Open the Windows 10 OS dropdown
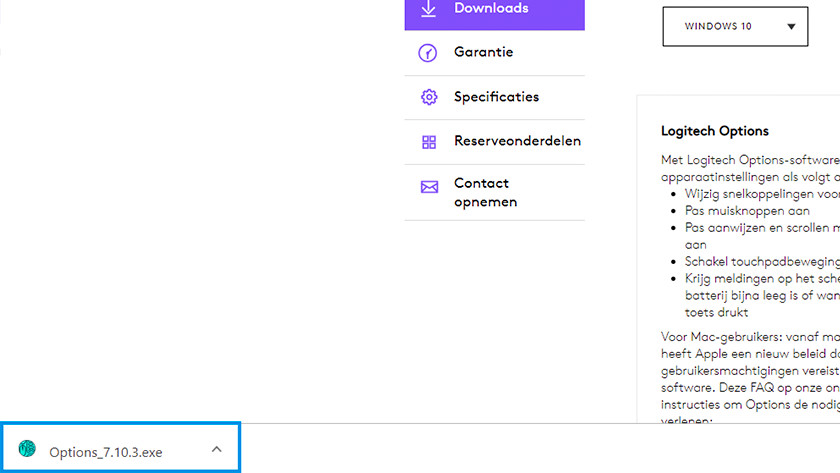The height and width of the screenshot is (473, 840). 734,27
